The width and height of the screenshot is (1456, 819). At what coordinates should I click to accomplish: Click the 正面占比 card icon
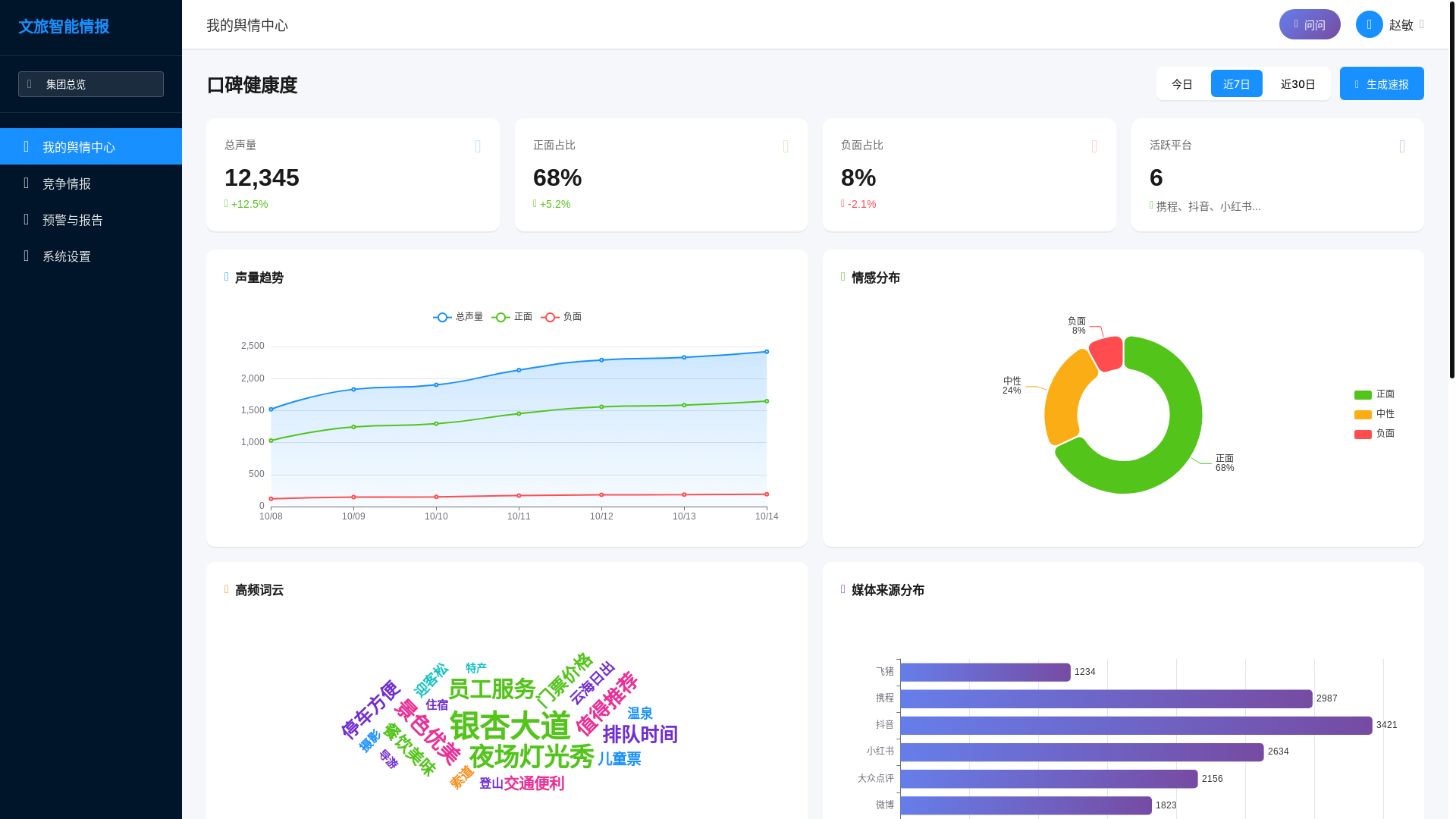pyautogui.click(x=786, y=146)
